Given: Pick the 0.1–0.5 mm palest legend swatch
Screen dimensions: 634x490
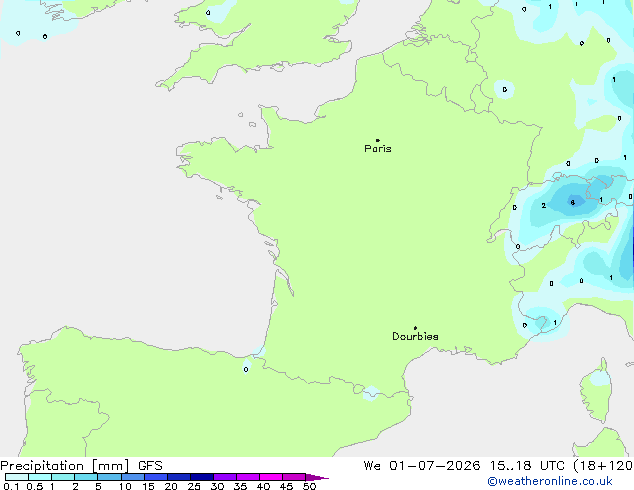Looking at the screenshot, I should [17, 477].
